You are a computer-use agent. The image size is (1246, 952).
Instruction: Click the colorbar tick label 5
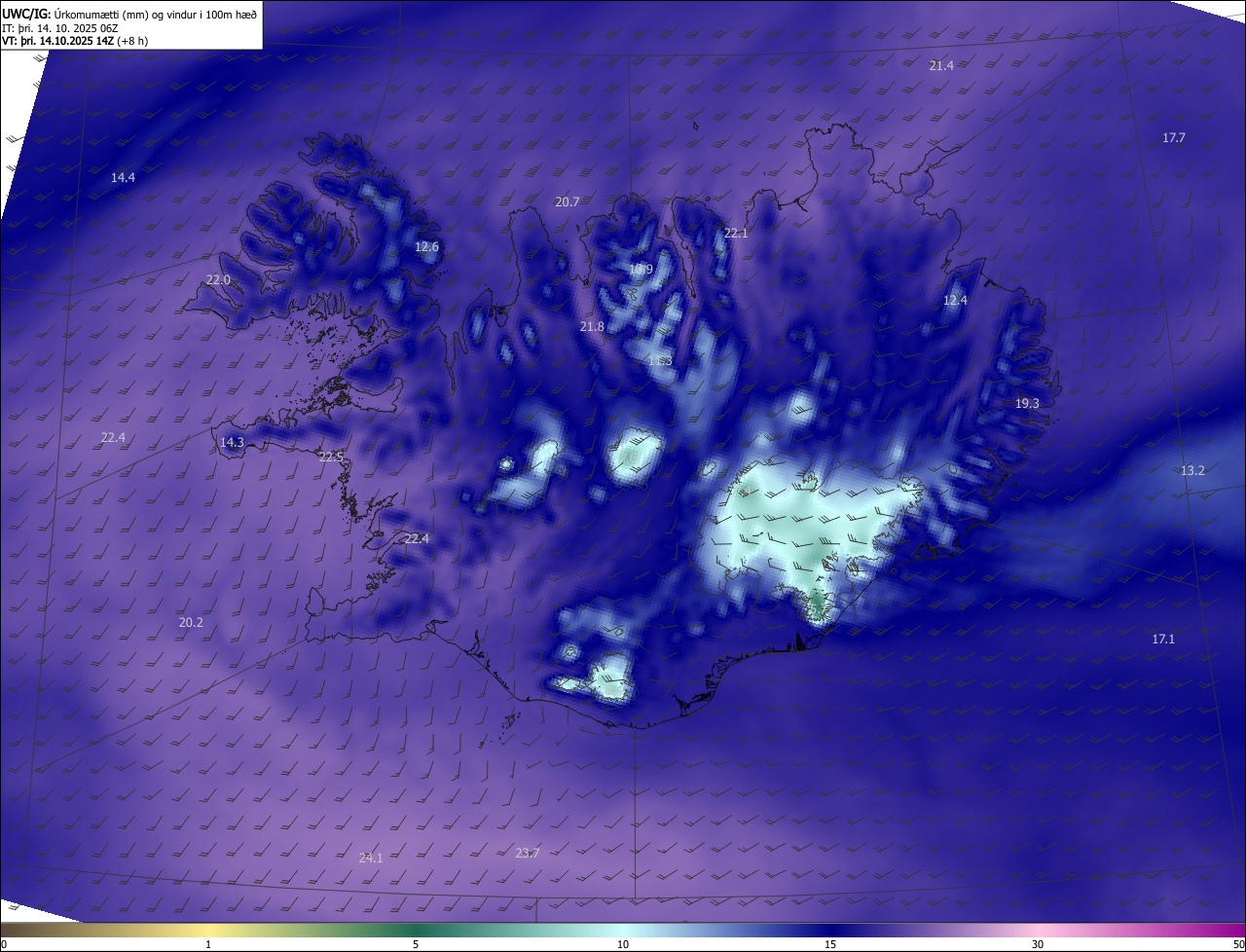click(416, 944)
